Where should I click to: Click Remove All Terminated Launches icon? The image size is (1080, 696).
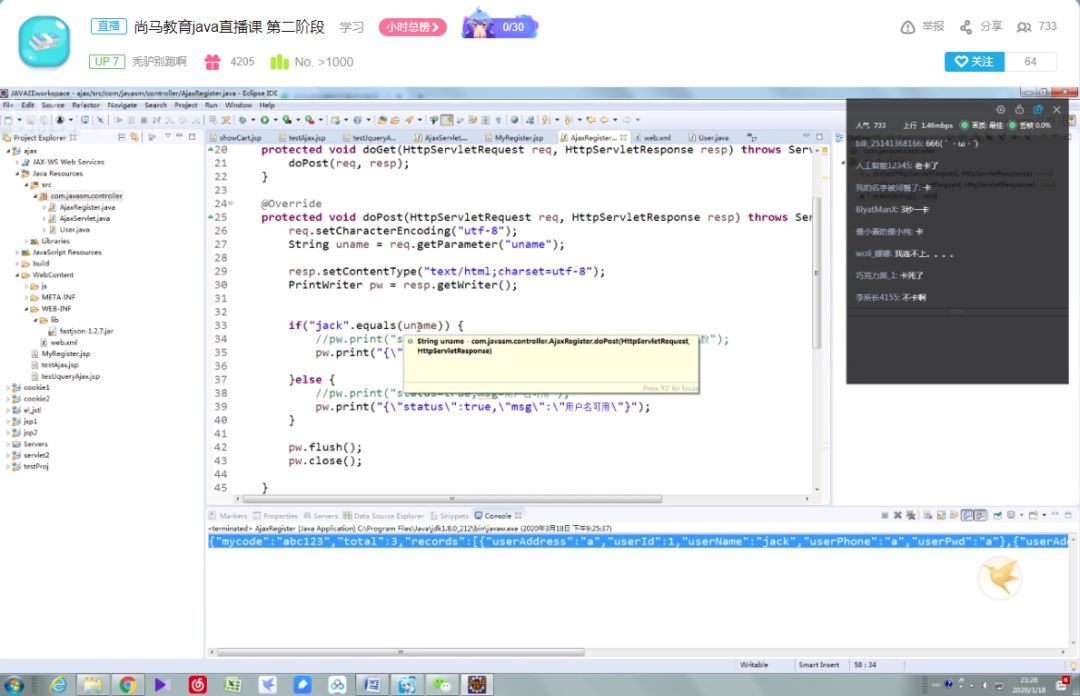911,515
